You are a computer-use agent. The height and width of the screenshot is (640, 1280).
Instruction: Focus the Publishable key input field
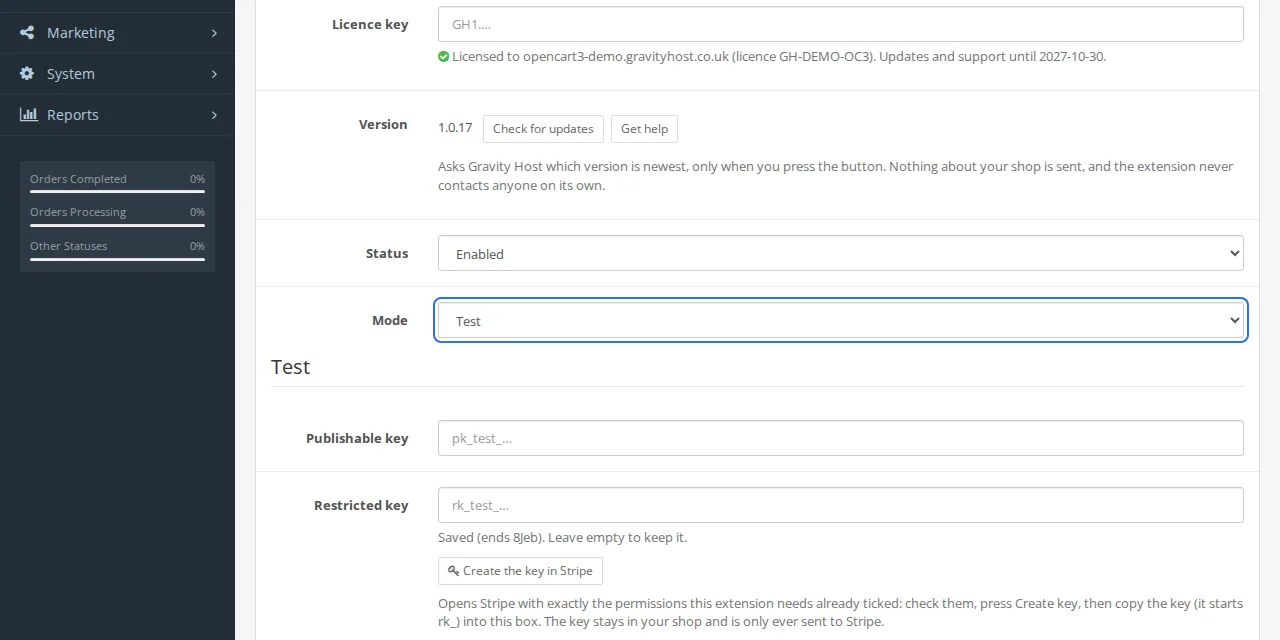[x=841, y=438]
